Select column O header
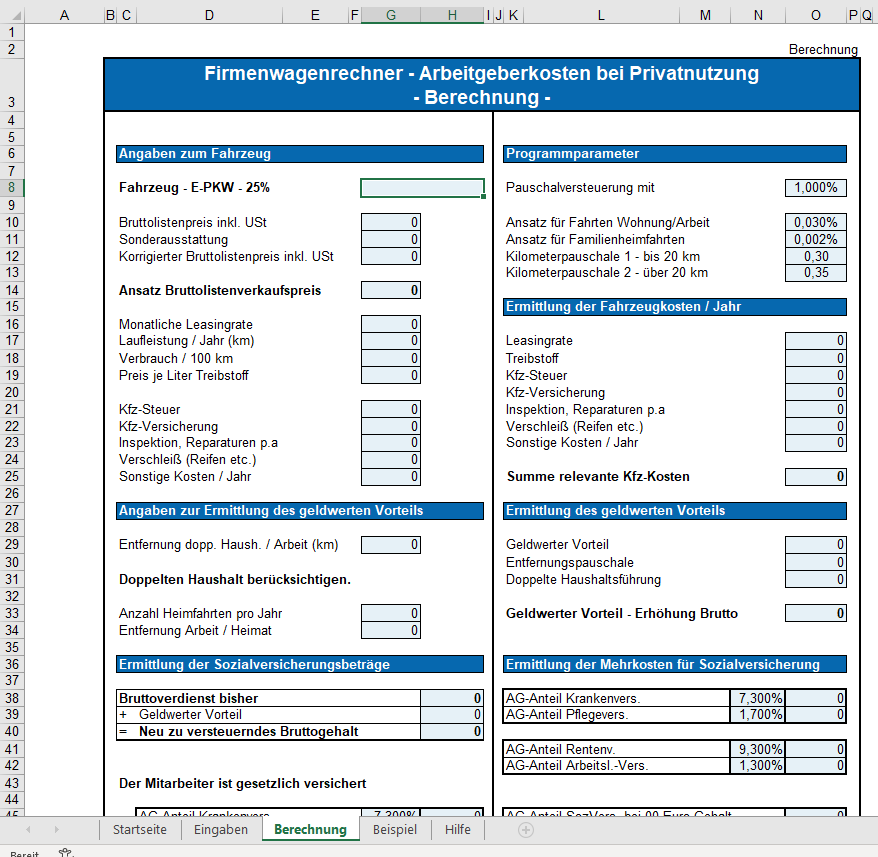 (x=816, y=15)
